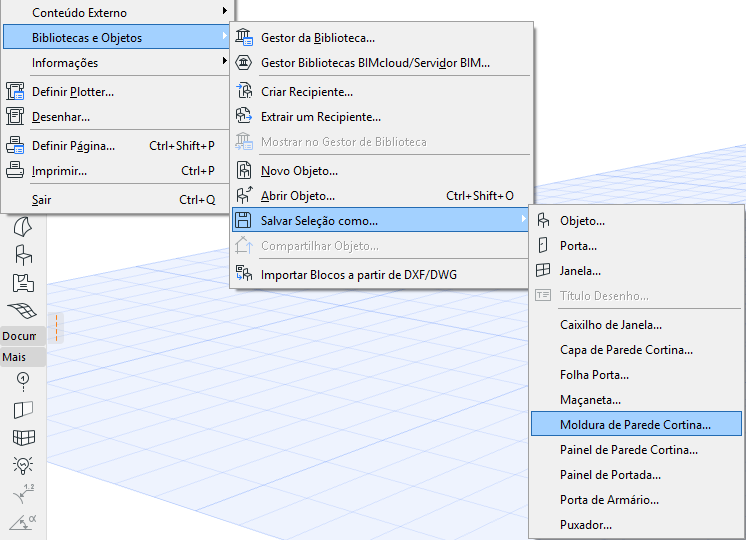Image resolution: width=746 pixels, height=540 pixels.
Task: Choose Desenhar from the menu
Action: coord(116,117)
